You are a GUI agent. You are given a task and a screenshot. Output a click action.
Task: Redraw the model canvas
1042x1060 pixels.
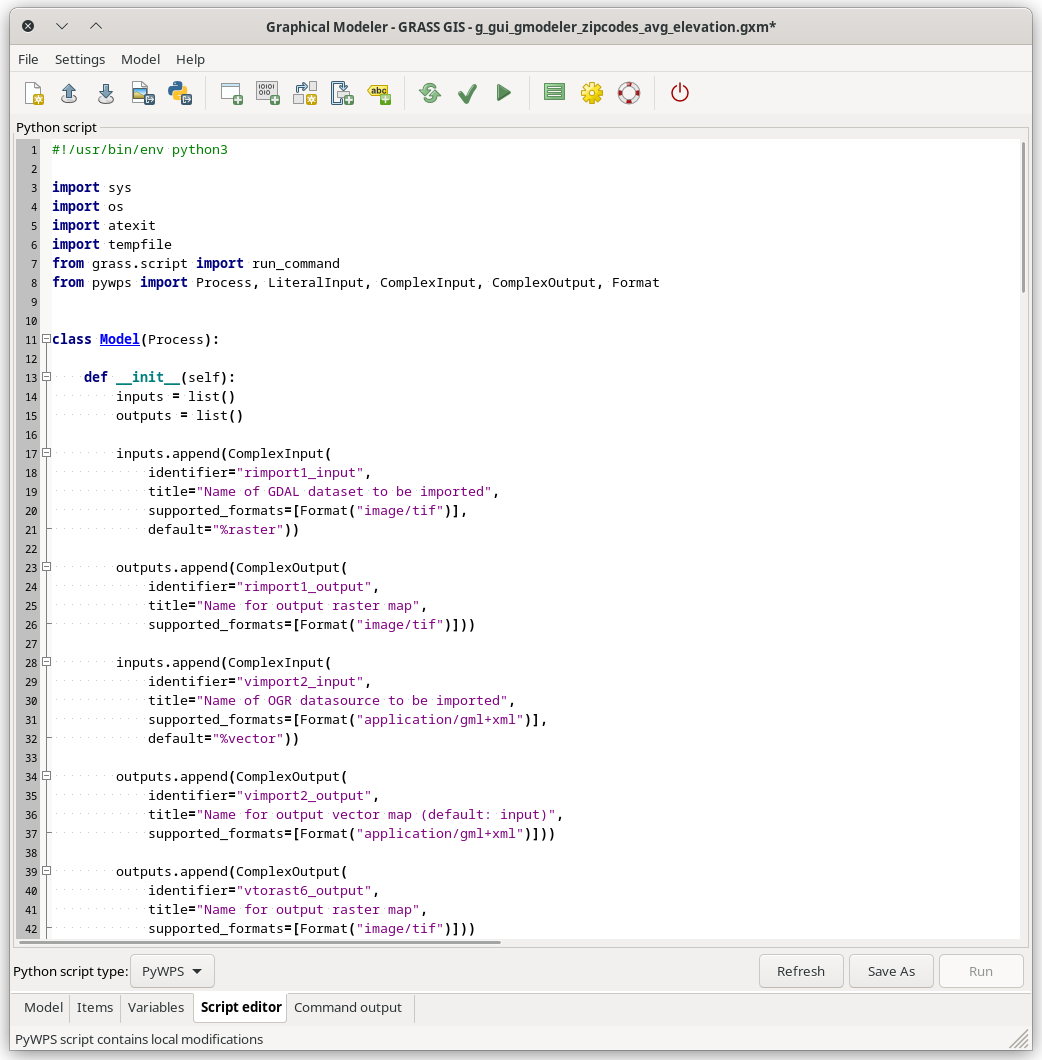point(429,93)
